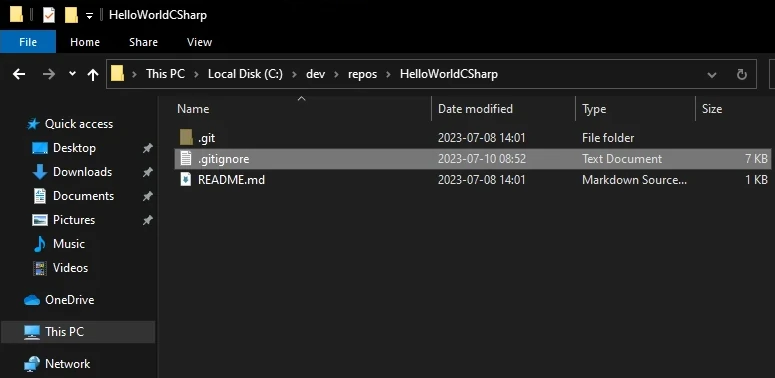Viewport: 775px width, 378px height.
Task: Open Videos in the navigation pane
Action: pos(70,268)
